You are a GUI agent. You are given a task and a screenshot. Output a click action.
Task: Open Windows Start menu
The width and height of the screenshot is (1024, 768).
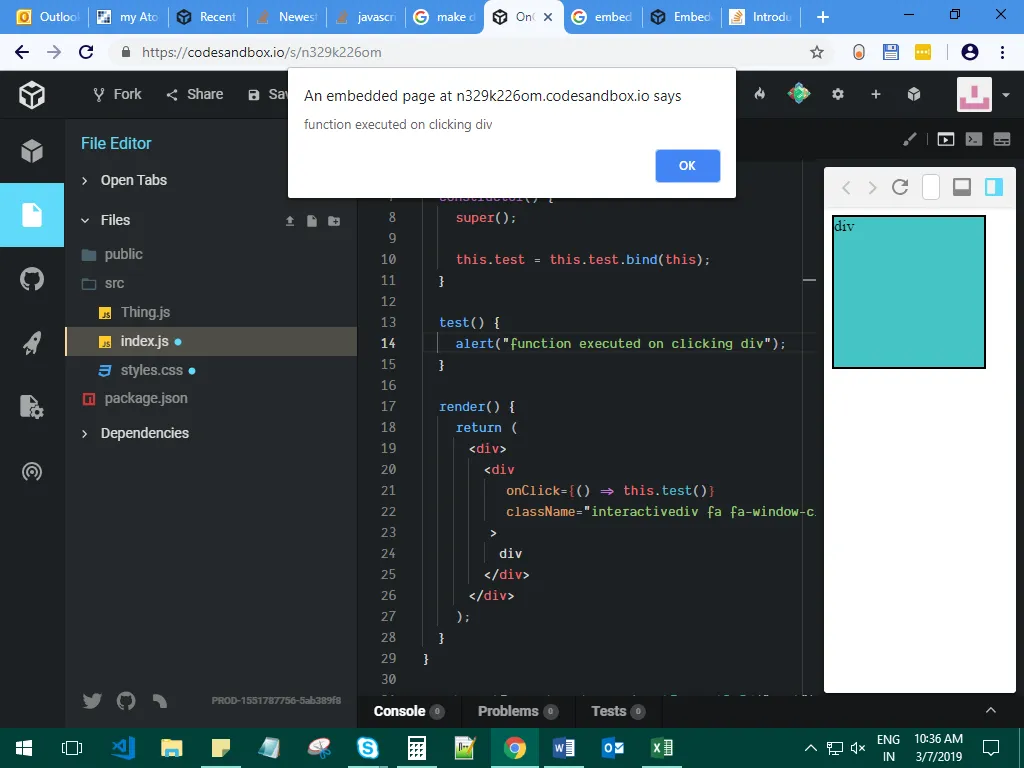[x=24, y=748]
